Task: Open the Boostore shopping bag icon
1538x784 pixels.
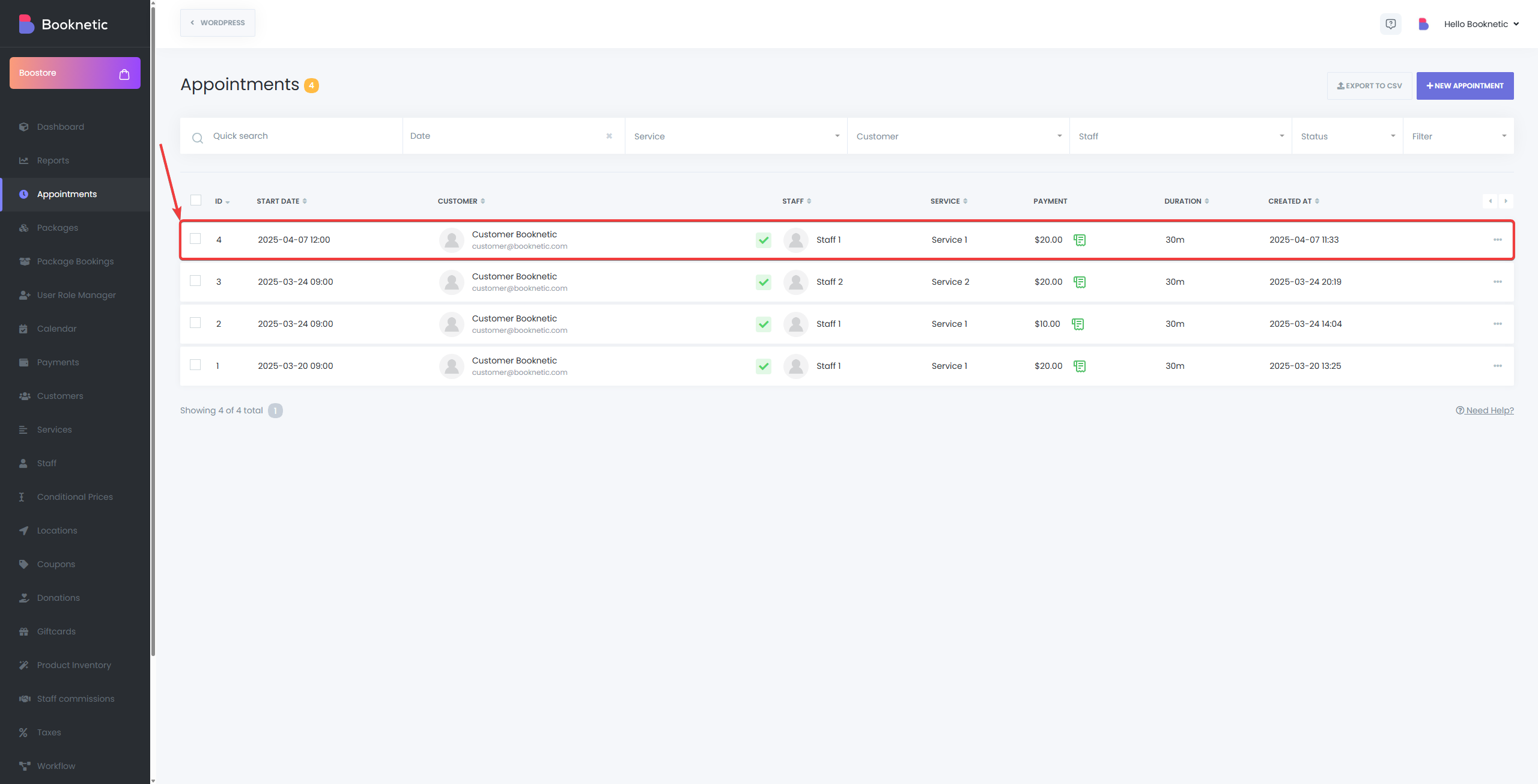Action: coord(124,74)
